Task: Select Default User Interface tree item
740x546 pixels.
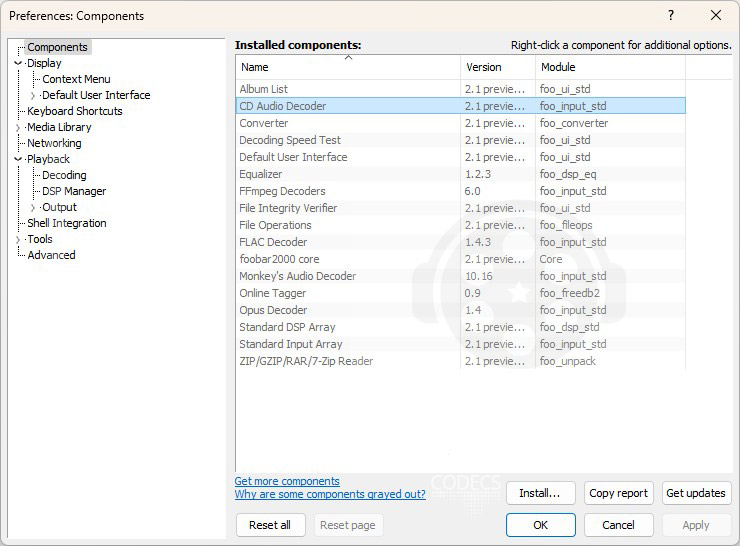Action: [96, 95]
